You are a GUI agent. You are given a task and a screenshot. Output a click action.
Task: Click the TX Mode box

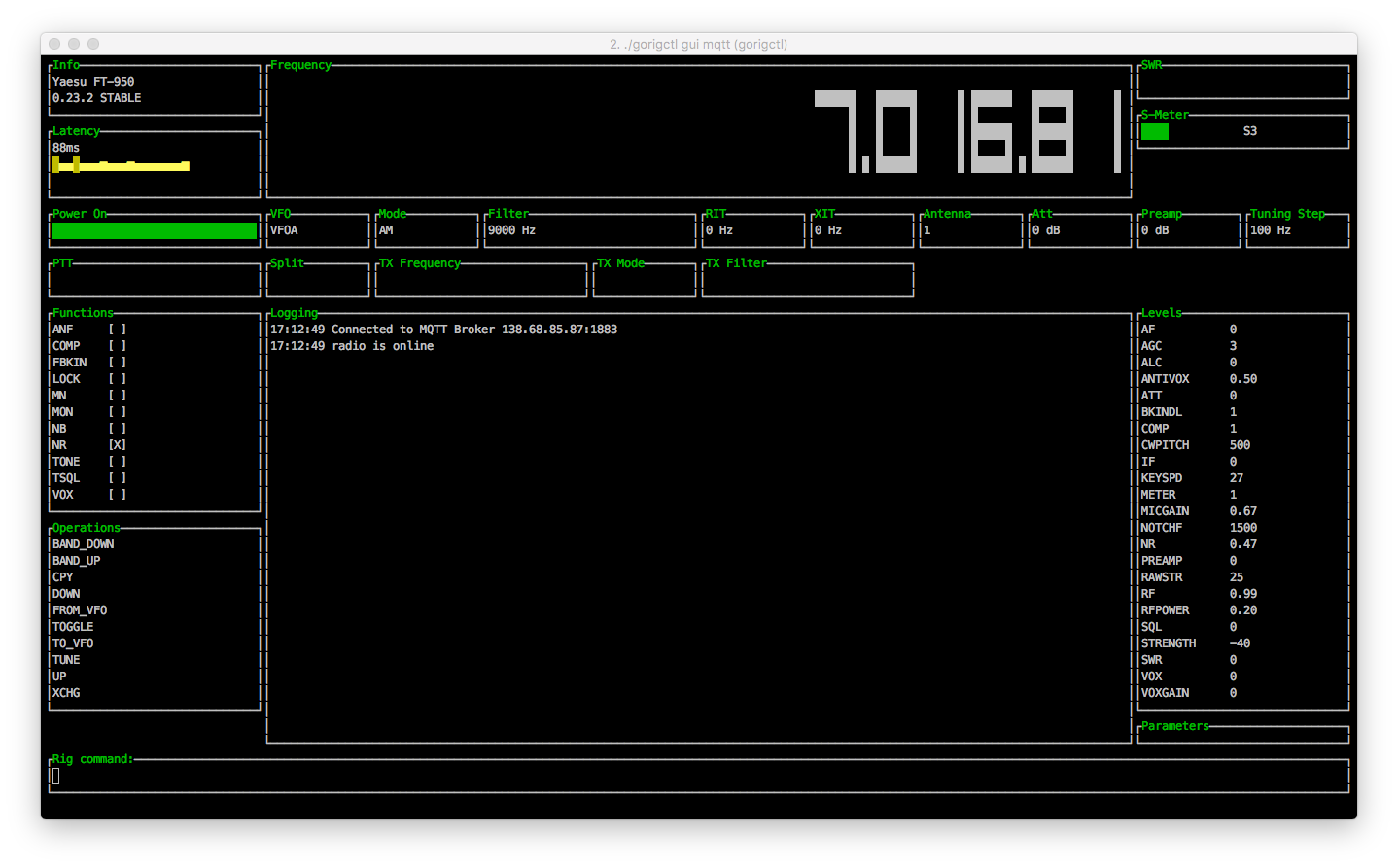(645, 280)
